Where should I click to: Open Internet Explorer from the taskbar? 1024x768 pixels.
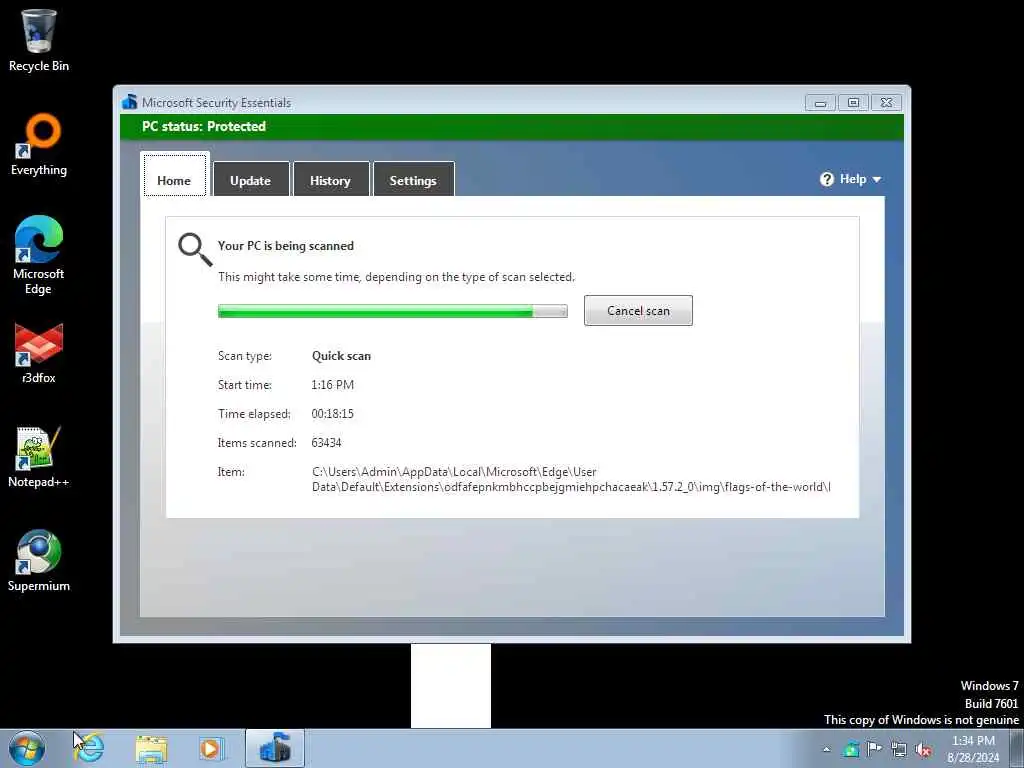89,748
